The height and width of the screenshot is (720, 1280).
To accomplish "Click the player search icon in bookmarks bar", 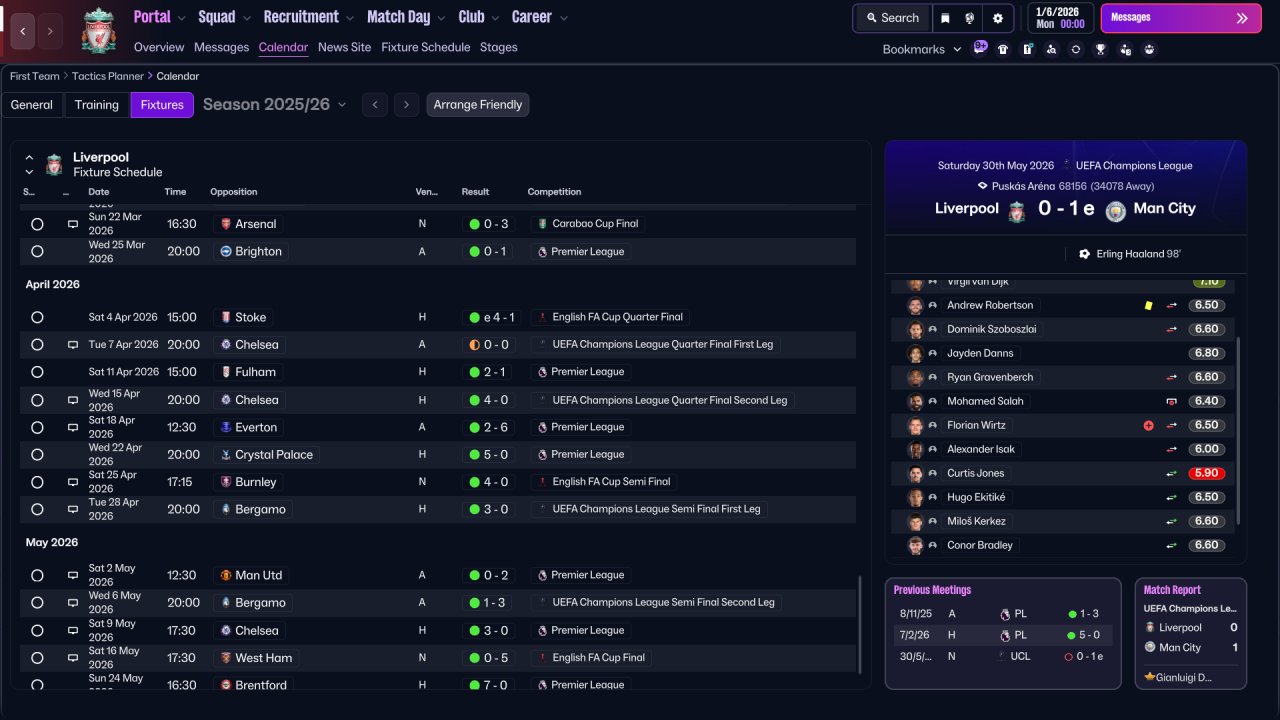I will click(1051, 49).
